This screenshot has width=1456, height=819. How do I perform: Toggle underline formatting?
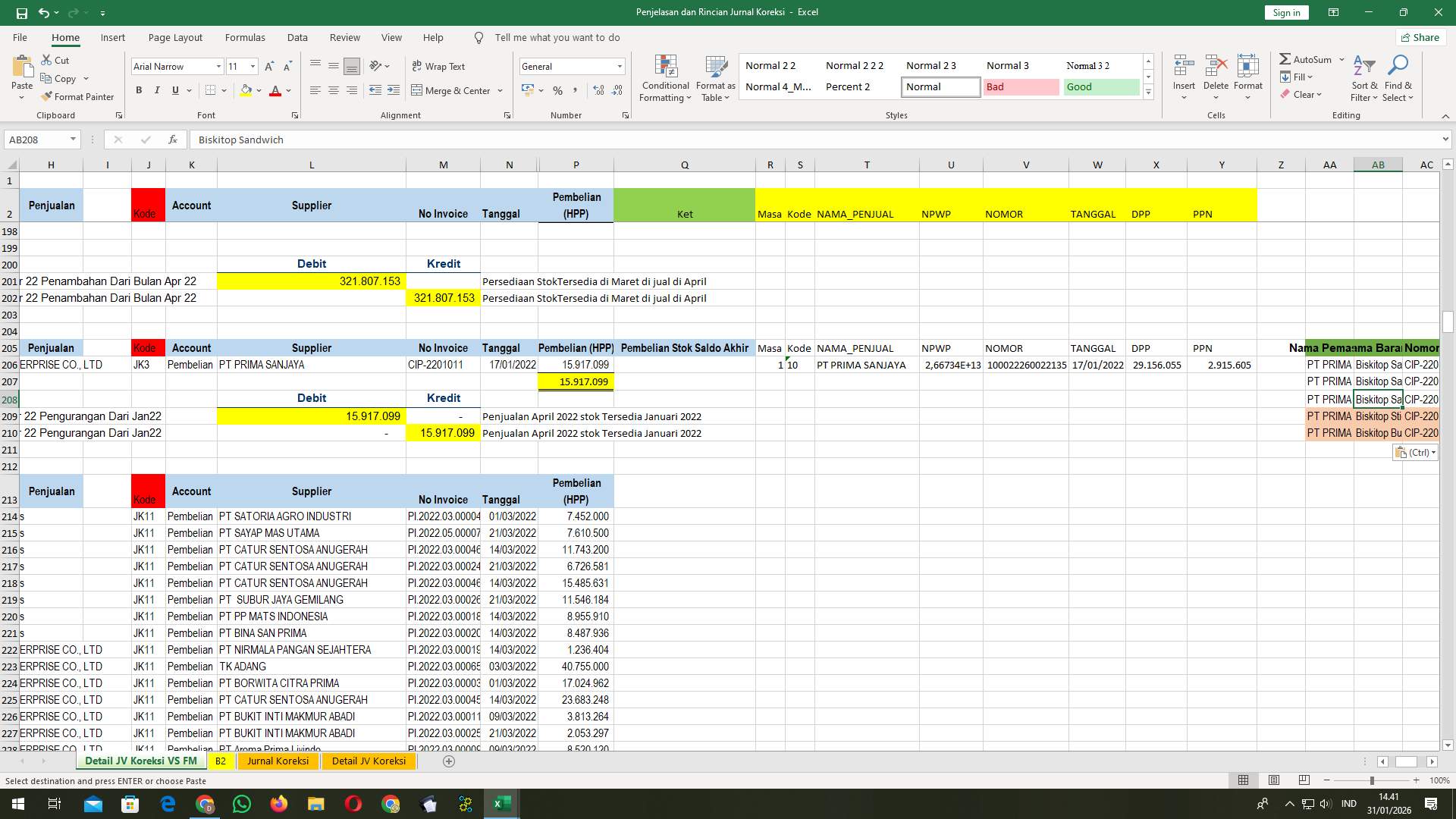click(x=174, y=90)
